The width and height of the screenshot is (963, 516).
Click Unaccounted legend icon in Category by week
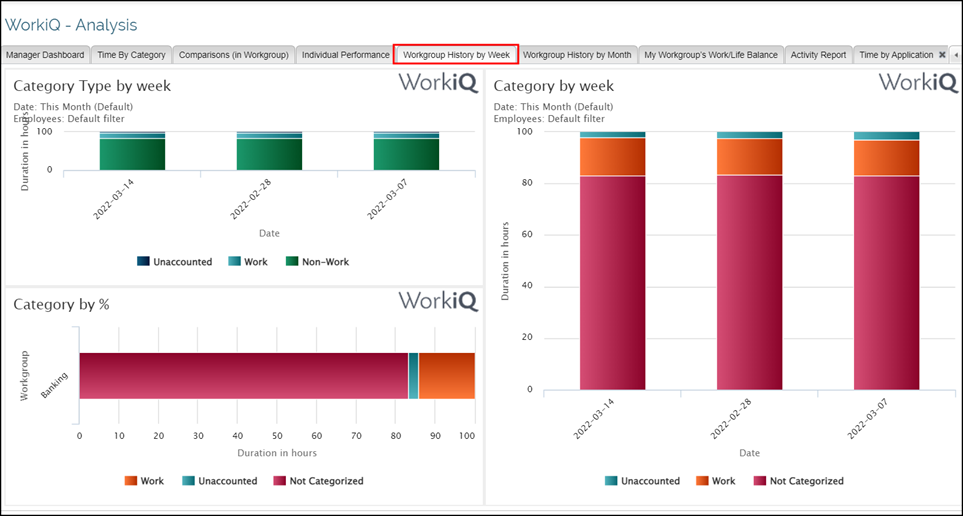point(611,481)
